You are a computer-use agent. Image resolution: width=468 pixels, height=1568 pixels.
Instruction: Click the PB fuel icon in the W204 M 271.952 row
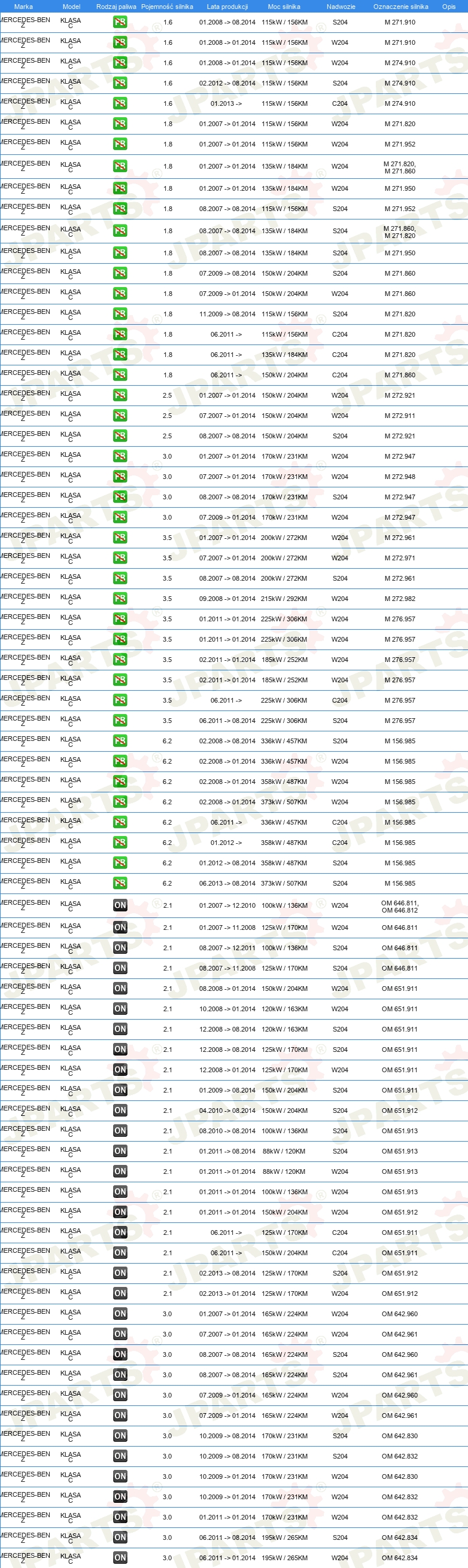point(120,144)
